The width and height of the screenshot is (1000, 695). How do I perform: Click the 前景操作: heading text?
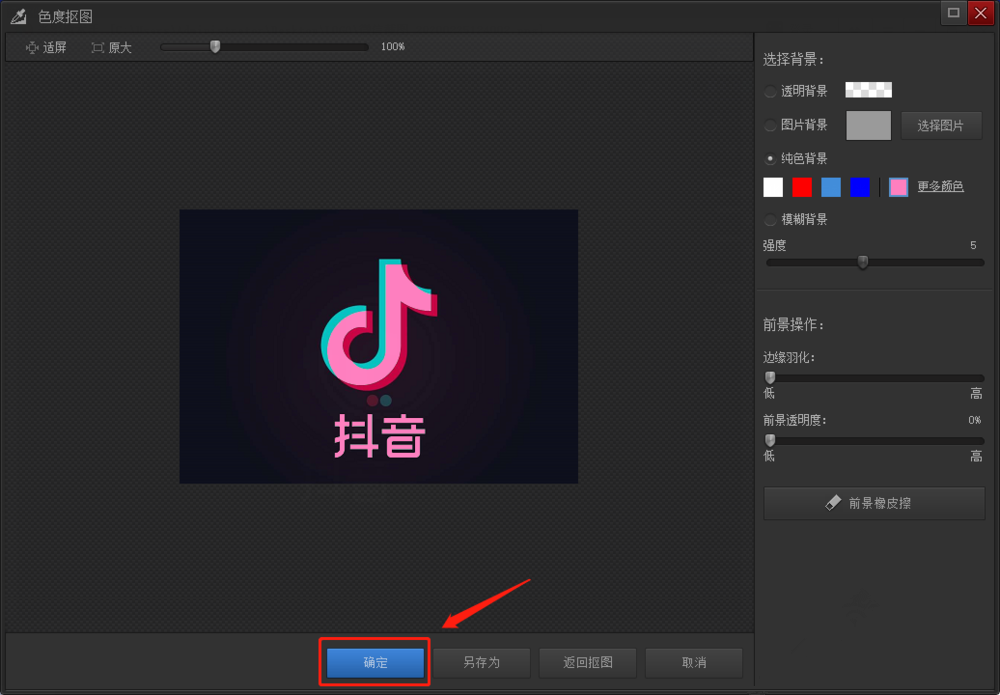tap(793, 325)
